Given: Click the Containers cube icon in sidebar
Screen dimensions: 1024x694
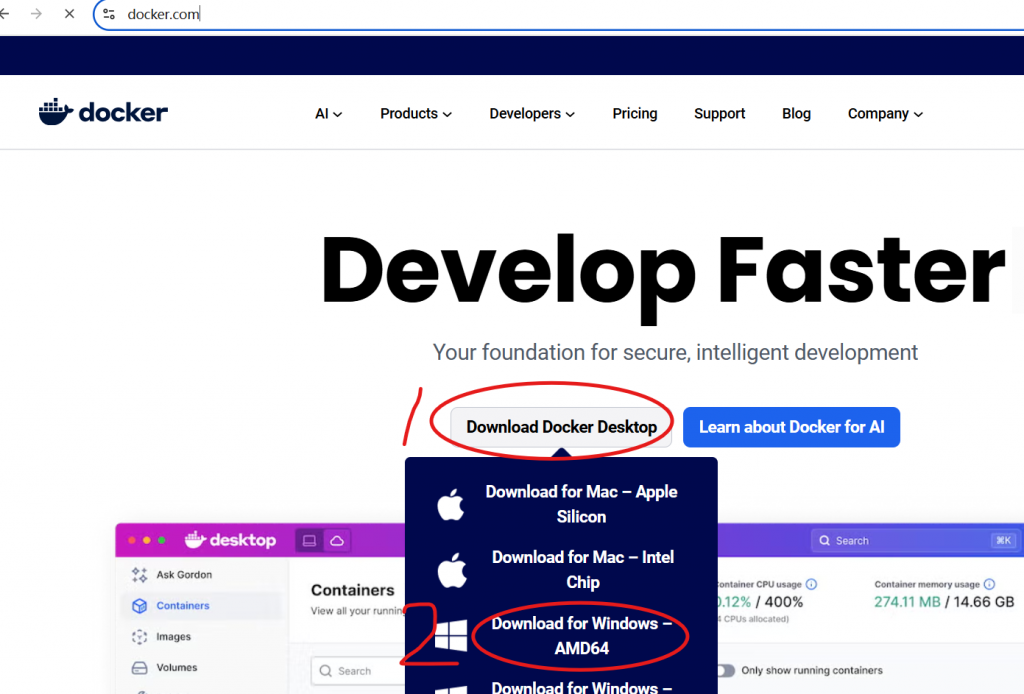Looking at the screenshot, I should click(x=139, y=606).
